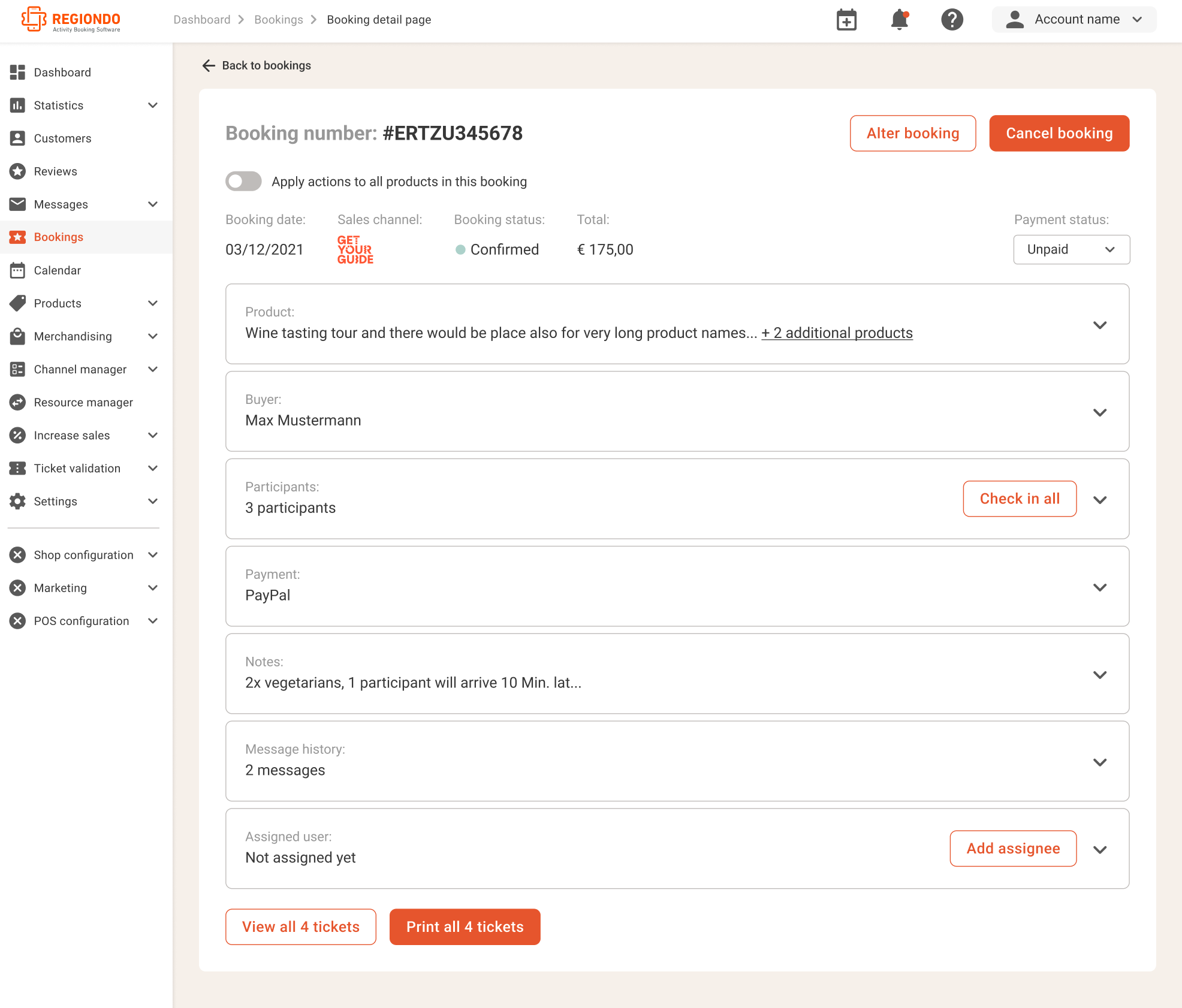
Task: Click the Regiondo logo
Action: pos(71,20)
